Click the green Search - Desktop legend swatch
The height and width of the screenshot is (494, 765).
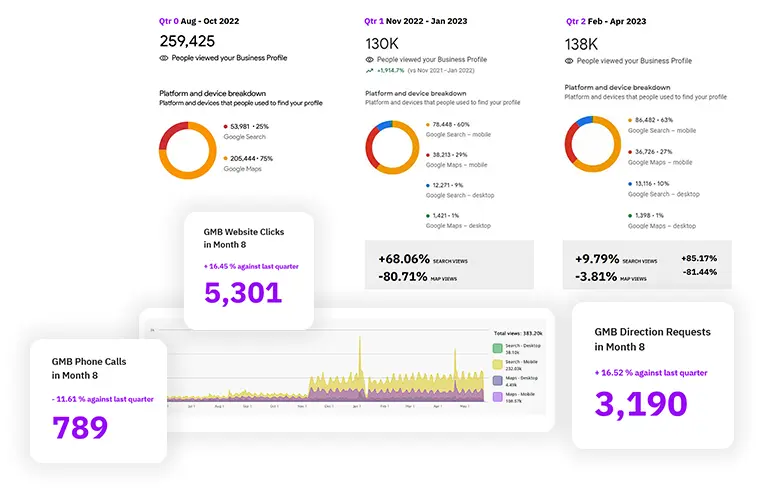pyautogui.click(x=497, y=348)
